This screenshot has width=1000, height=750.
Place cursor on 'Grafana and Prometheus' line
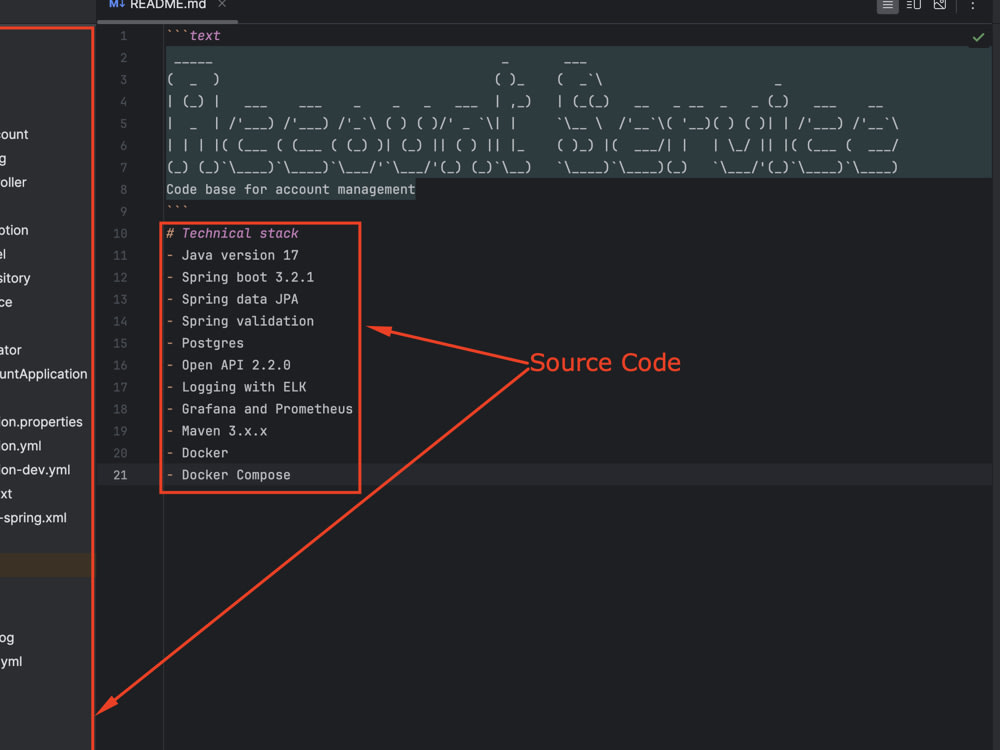point(267,409)
